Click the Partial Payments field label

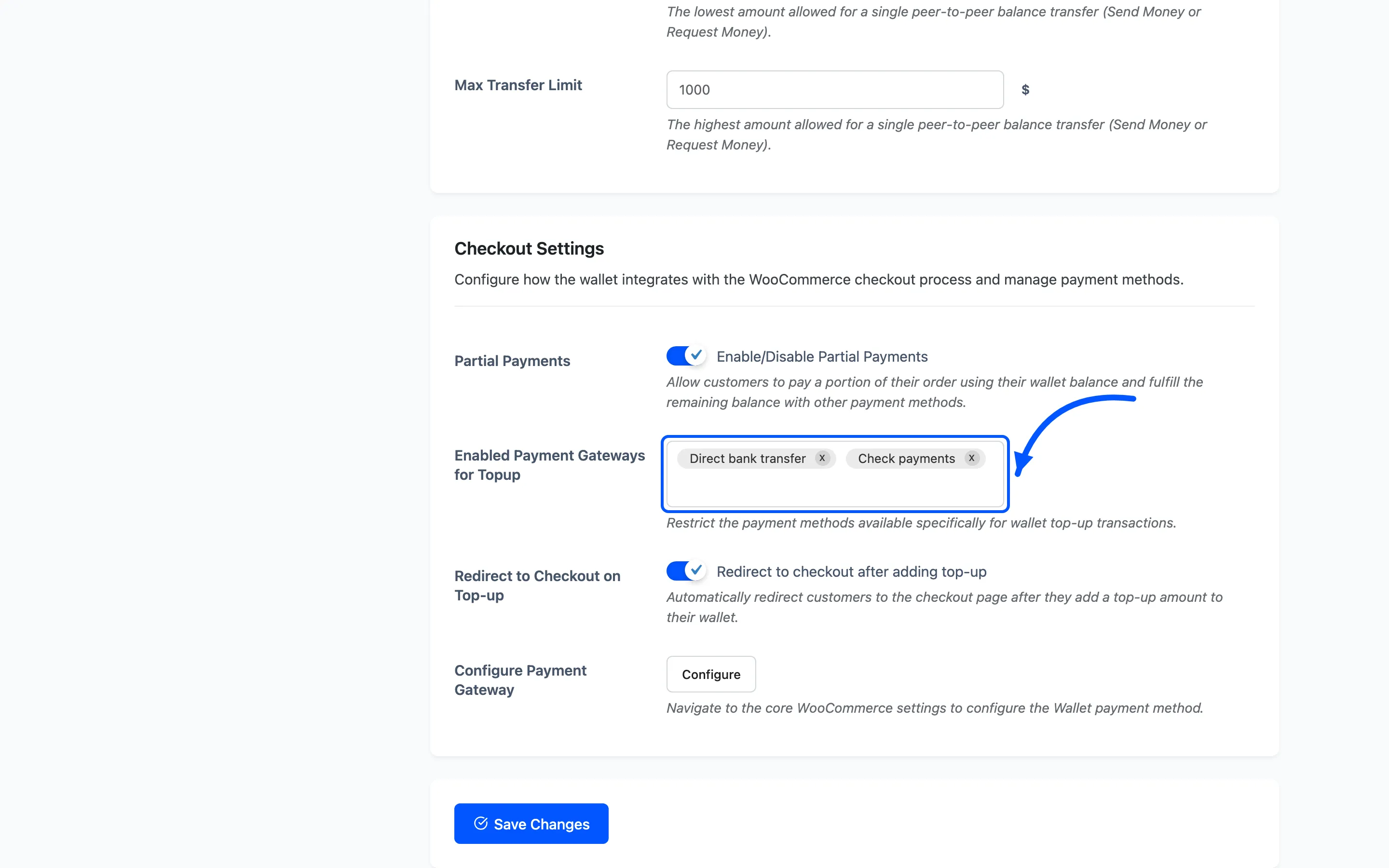(x=512, y=361)
